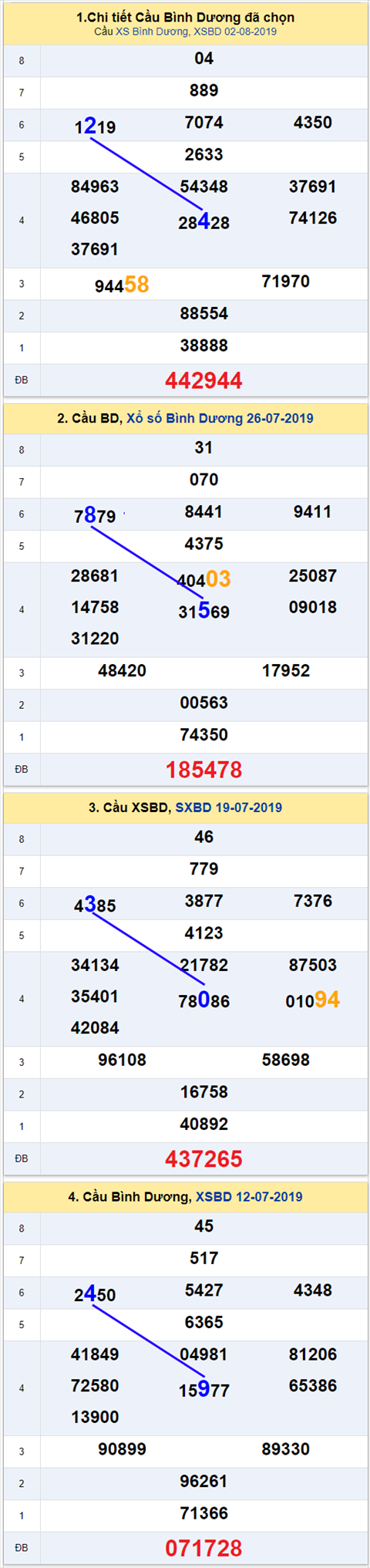The width and height of the screenshot is (370, 1568).
Task: Select the number 31569
Action: tap(203, 612)
